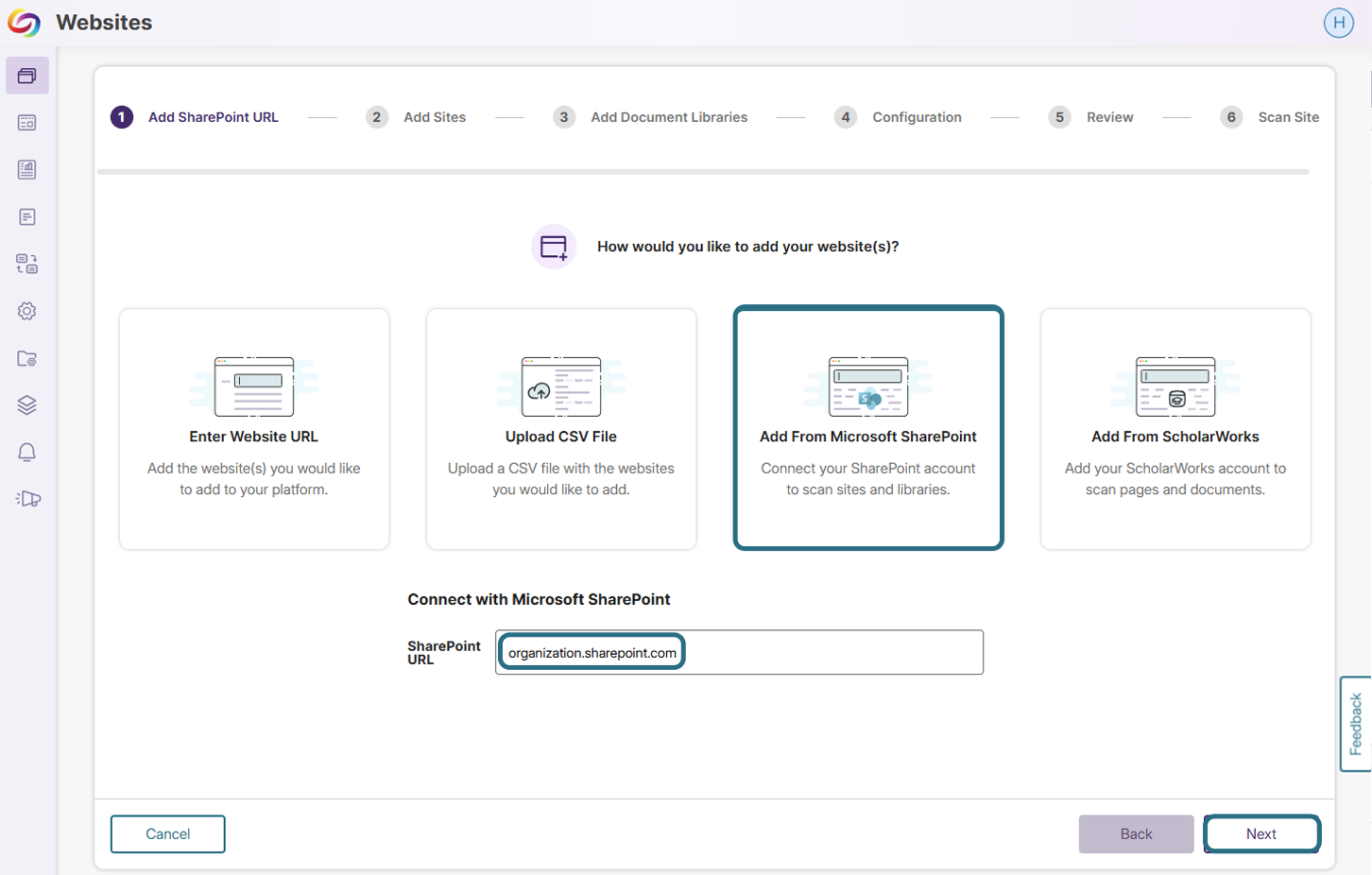The image size is (1372, 875).
Task: Click the ScholarWorks illustration
Action: (x=1175, y=386)
